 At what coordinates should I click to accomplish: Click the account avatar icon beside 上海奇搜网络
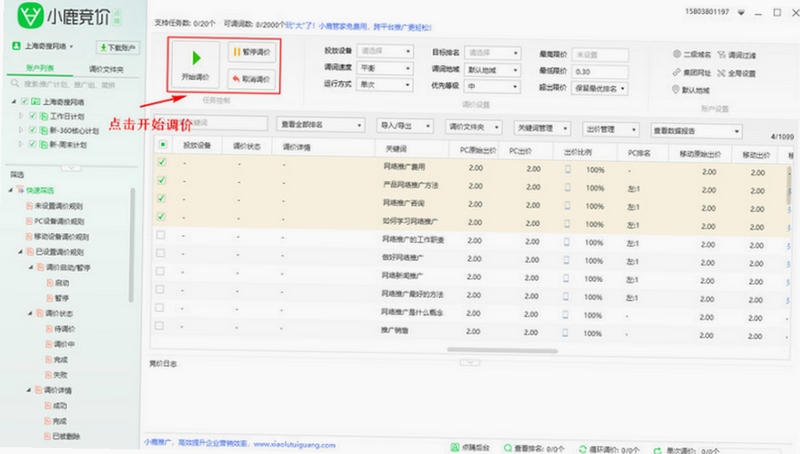coord(16,46)
